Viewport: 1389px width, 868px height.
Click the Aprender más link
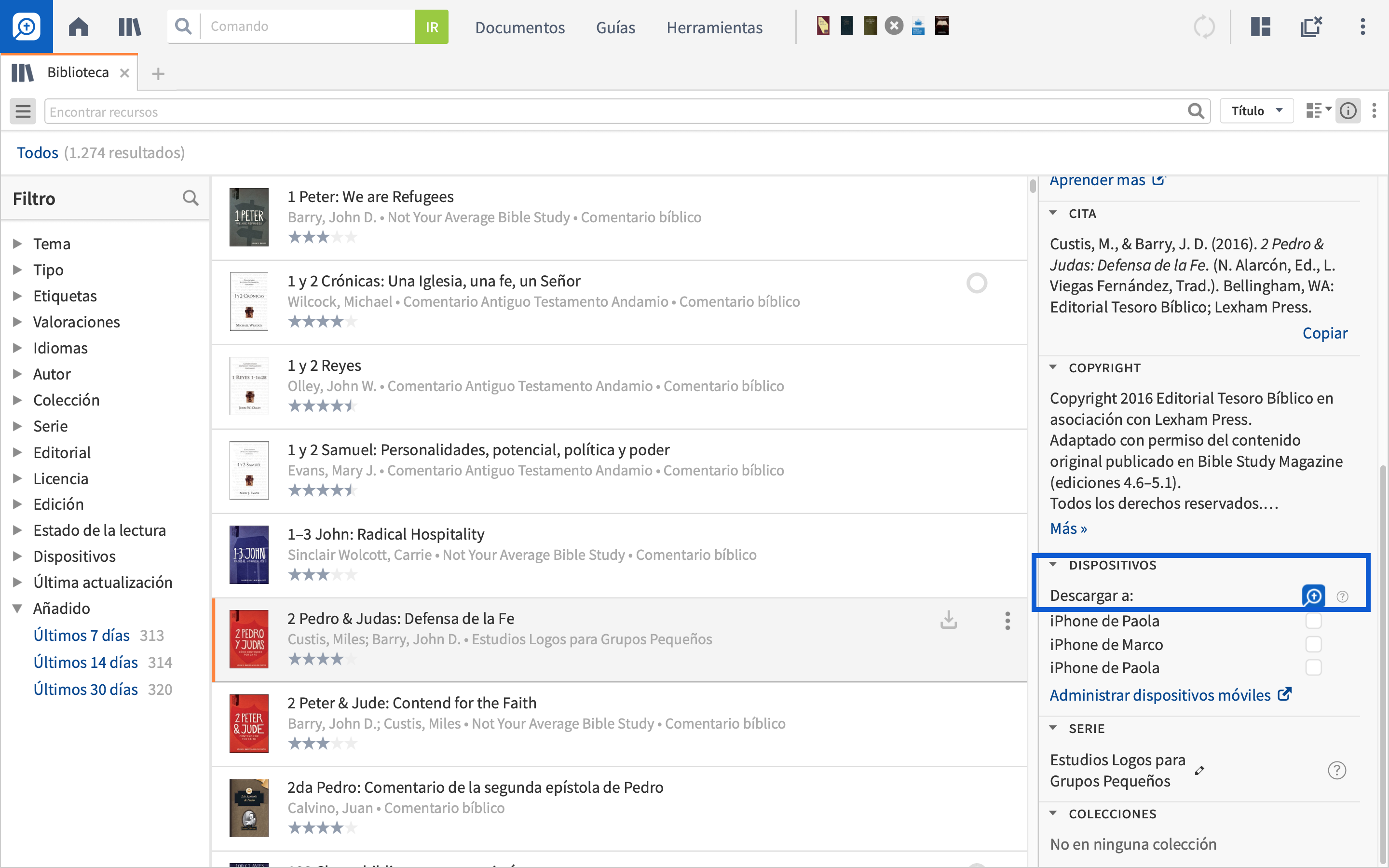pos(1107,180)
